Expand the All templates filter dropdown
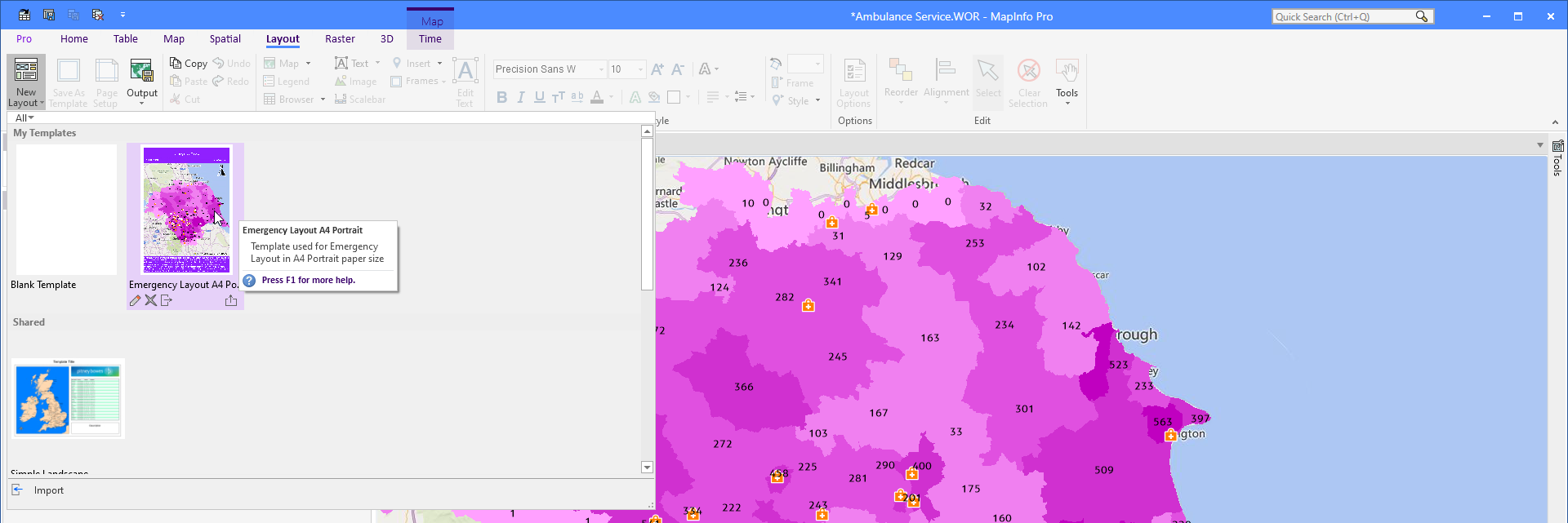Image resolution: width=1568 pixels, height=523 pixels. (x=24, y=118)
